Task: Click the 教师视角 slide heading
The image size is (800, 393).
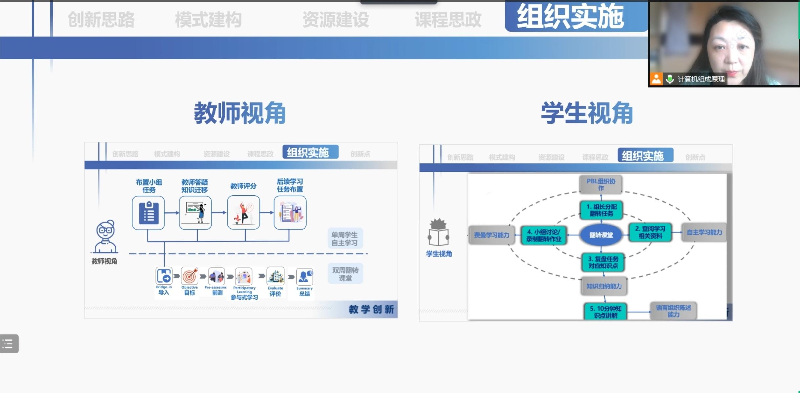Action: [240, 113]
